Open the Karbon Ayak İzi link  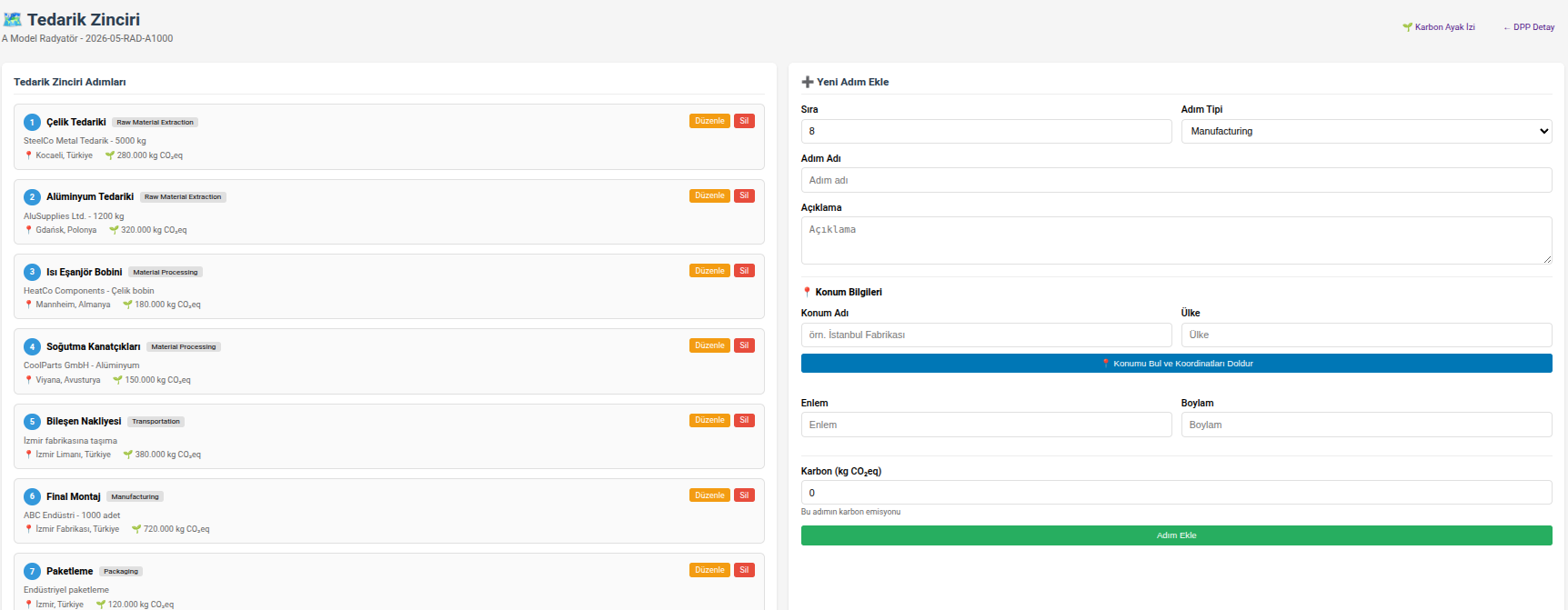[1439, 27]
